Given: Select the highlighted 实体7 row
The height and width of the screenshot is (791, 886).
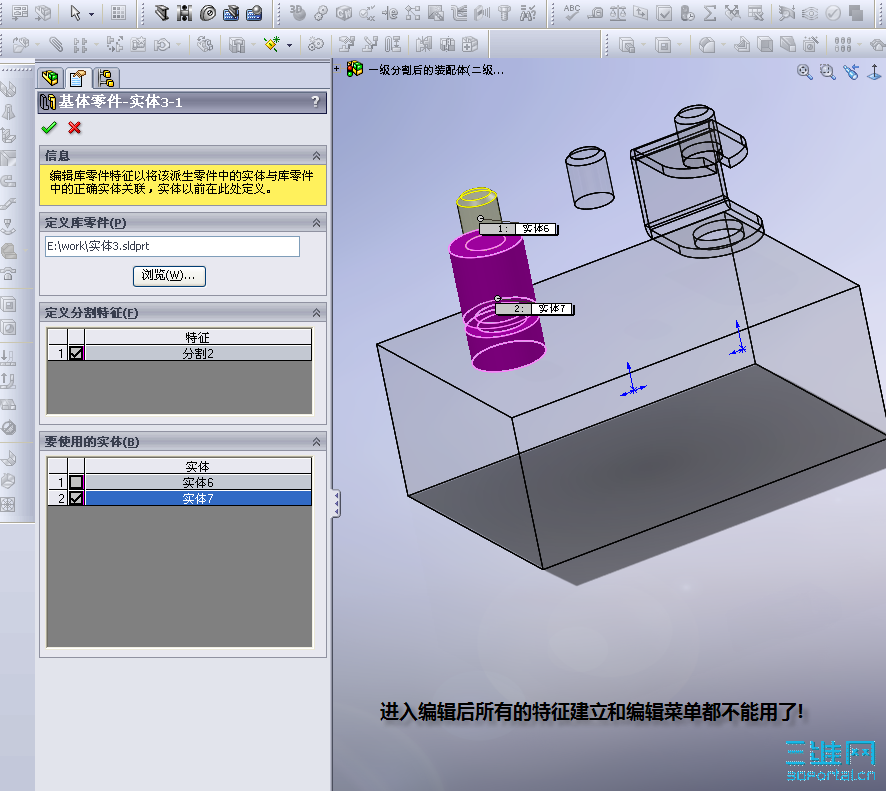Looking at the screenshot, I should [x=198, y=498].
